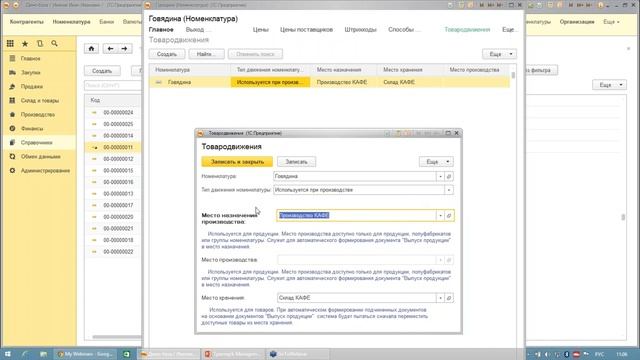Screen dimensions: 640x360
Task: Open the Место назначения linked item icon
Action: pos(449,215)
